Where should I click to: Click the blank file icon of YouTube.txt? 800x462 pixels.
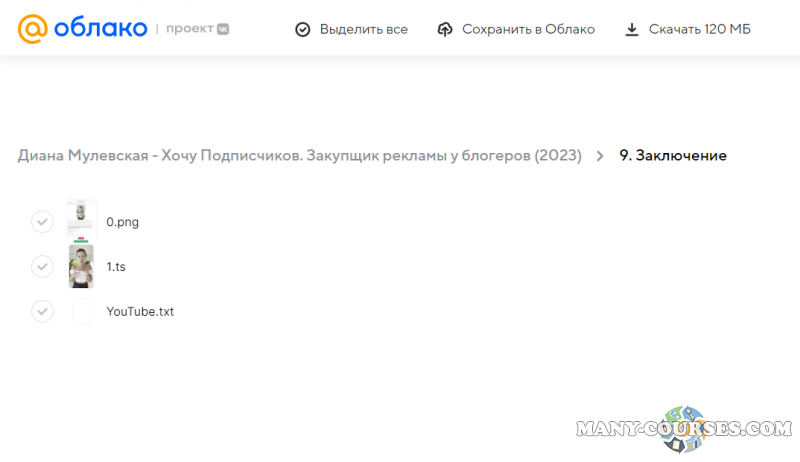[x=81, y=311]
